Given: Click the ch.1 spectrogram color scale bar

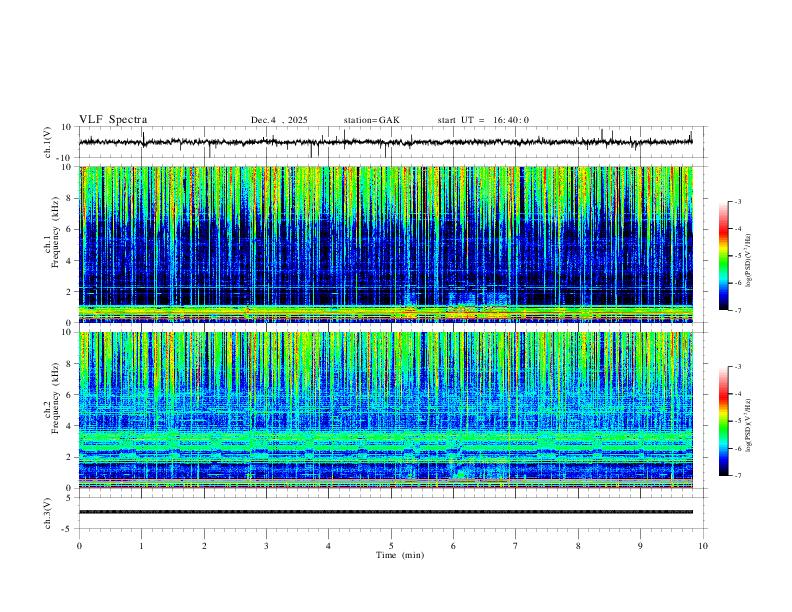Looking at the screenshot, I should point(723,256).
